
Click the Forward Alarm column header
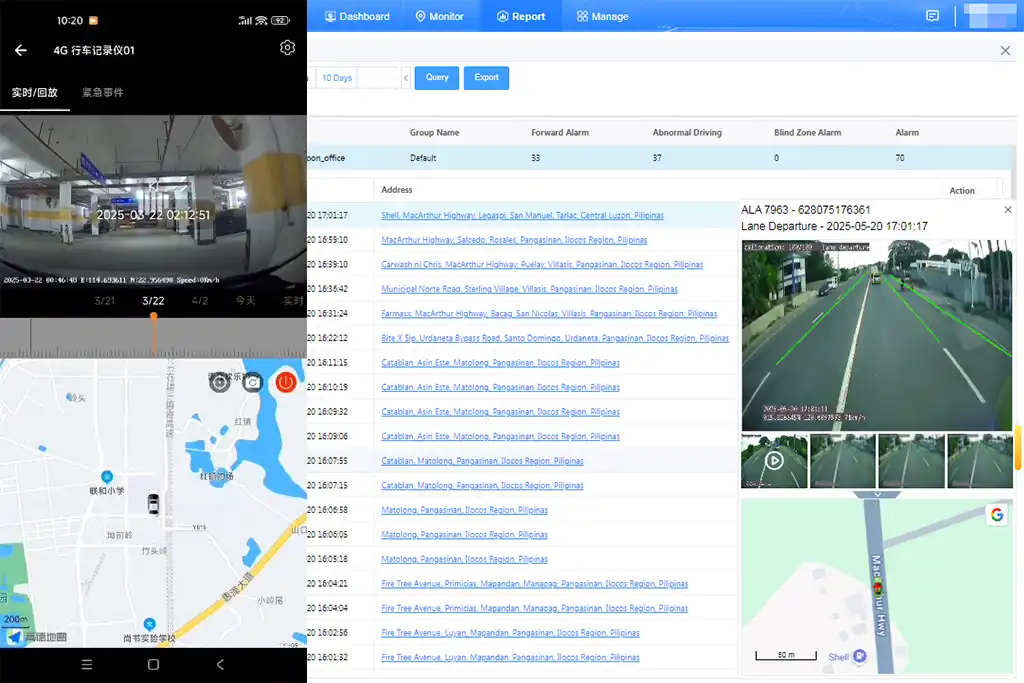560,133
